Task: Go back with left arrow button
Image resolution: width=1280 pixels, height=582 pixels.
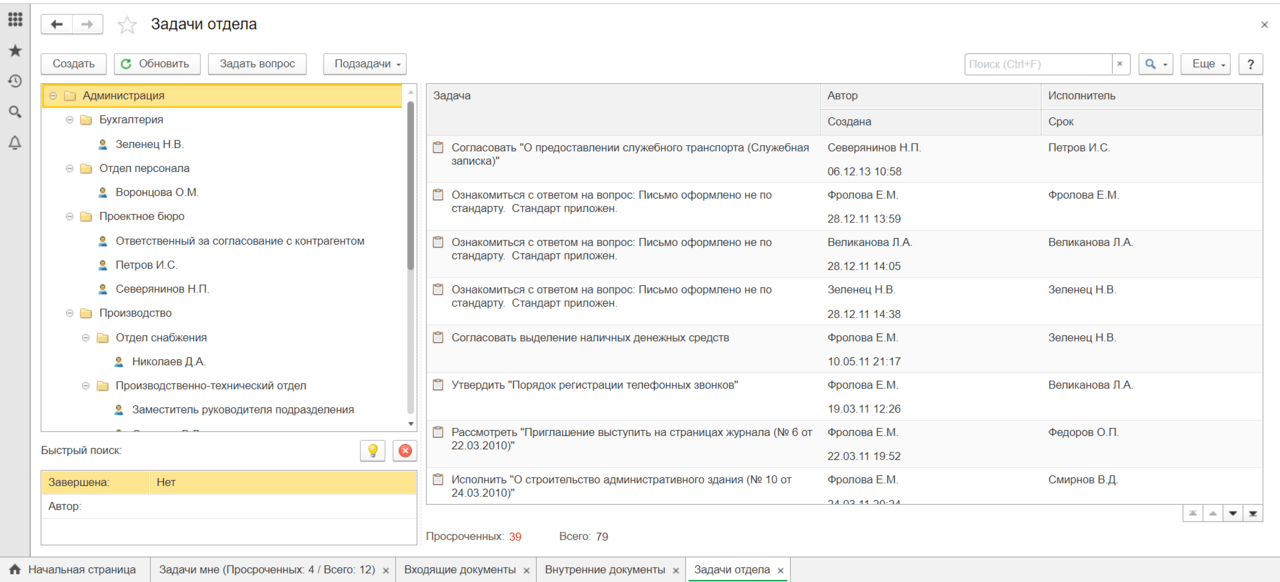Action: 57,25
